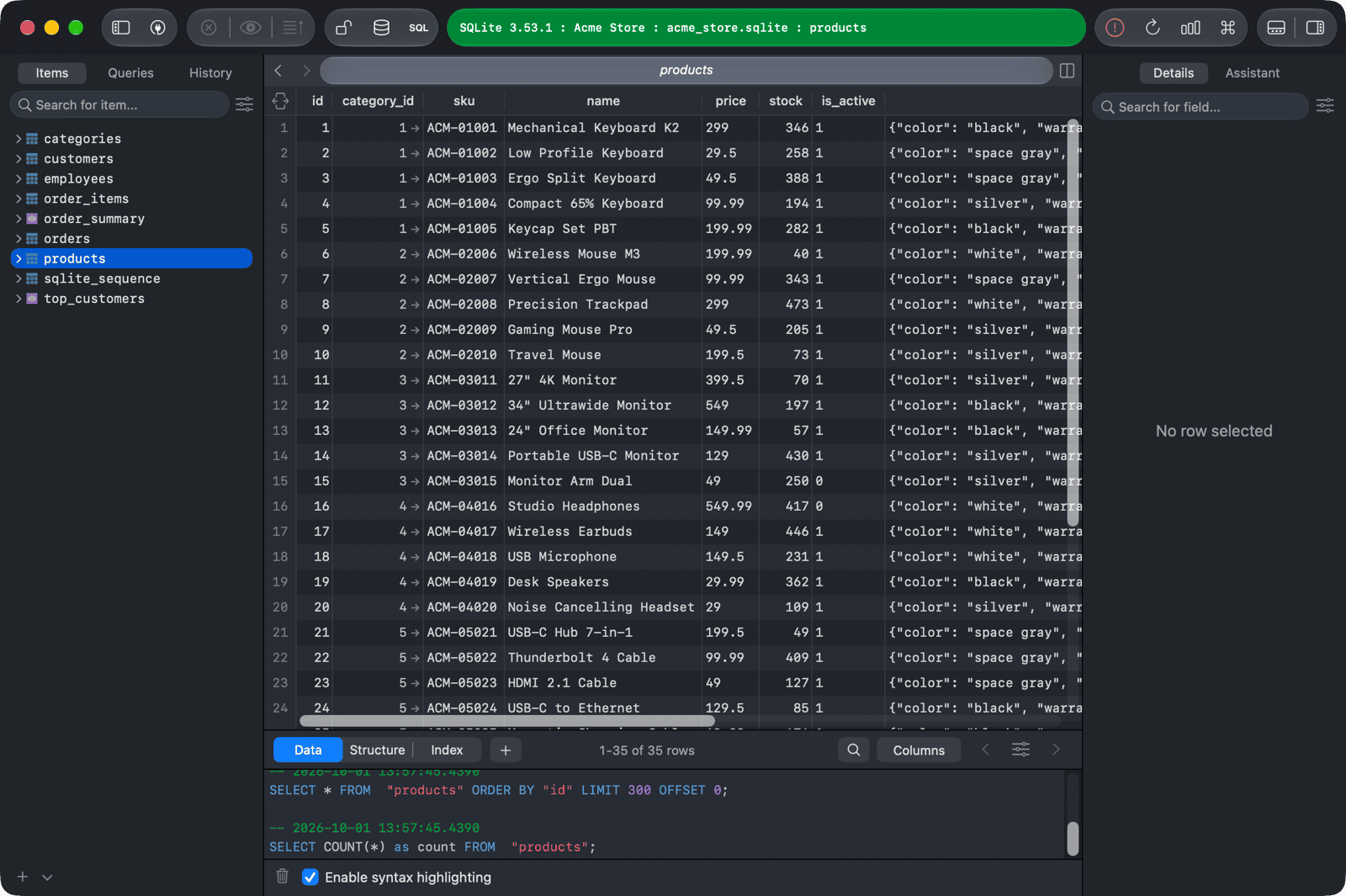Switch to the Queries tab
The image size is (1346, 896).
pos(130,73)
